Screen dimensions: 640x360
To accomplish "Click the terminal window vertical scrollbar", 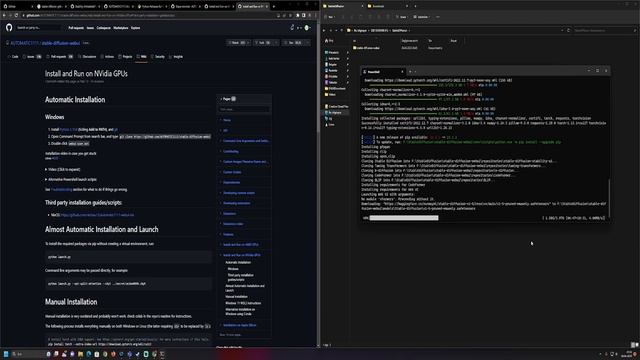I will [609, 198].
